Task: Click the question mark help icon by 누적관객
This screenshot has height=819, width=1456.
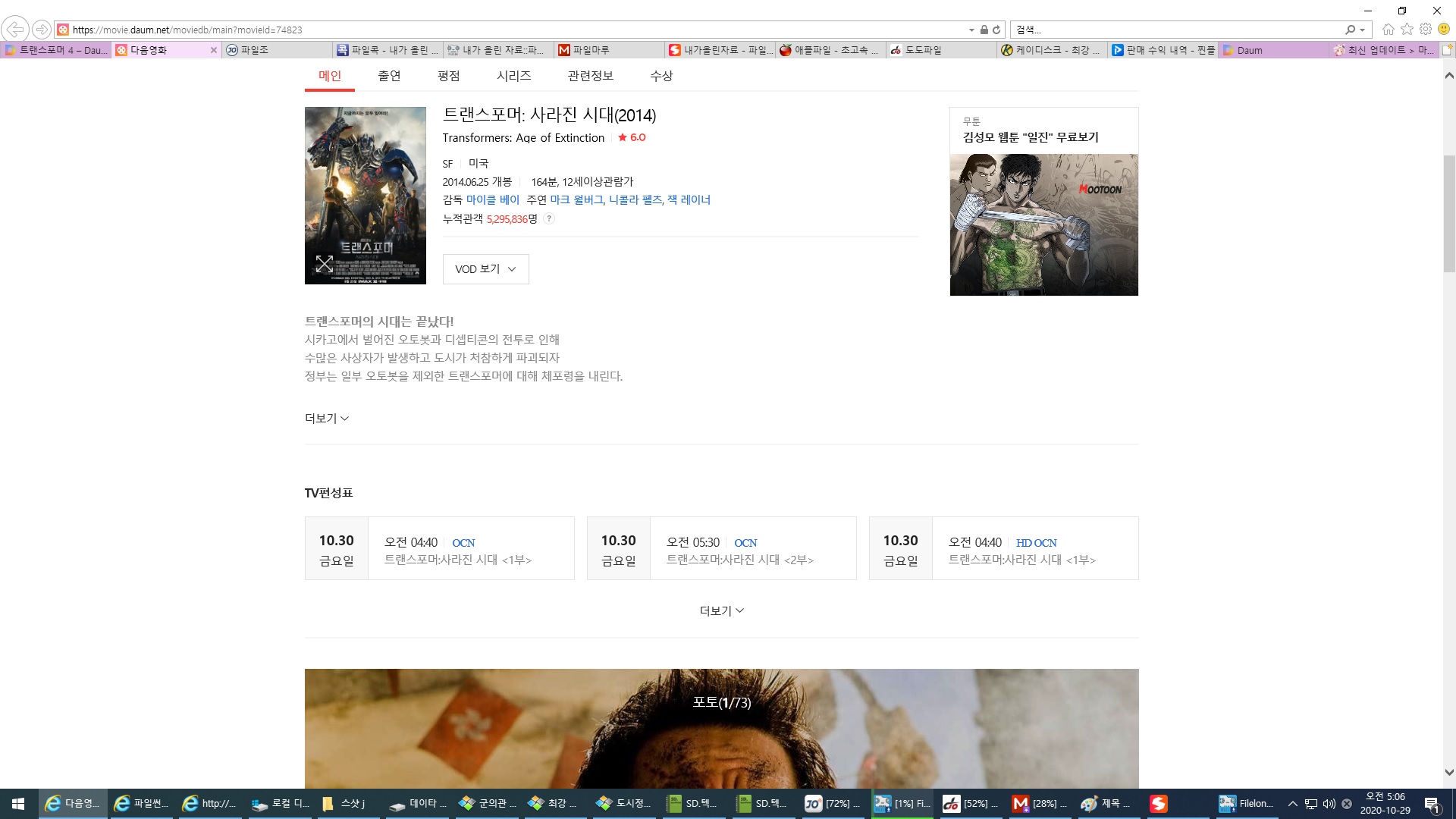Action: pyautogui.click(x=549, y=218)
